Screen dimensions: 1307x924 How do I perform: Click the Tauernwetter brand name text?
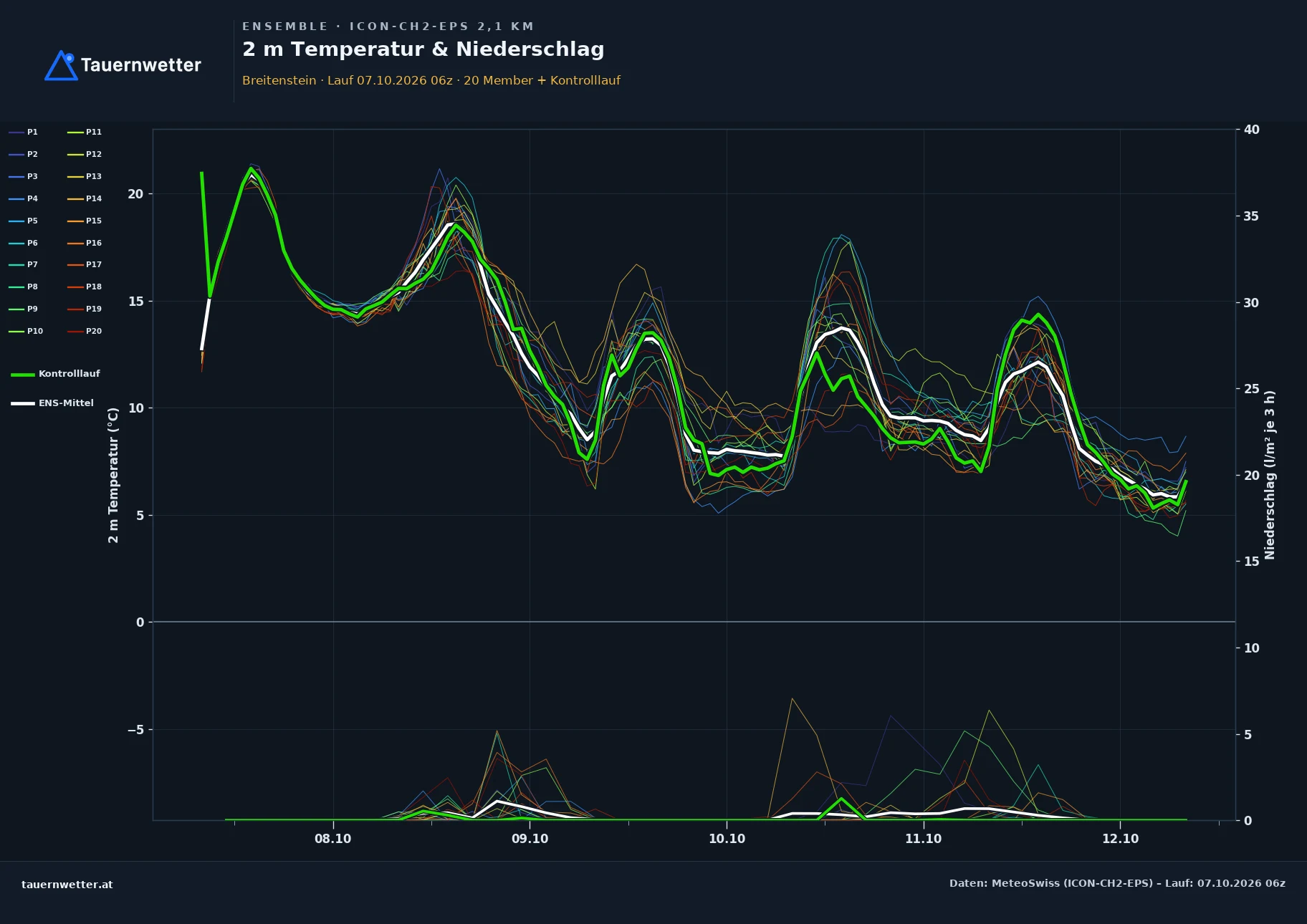[141, 65]
